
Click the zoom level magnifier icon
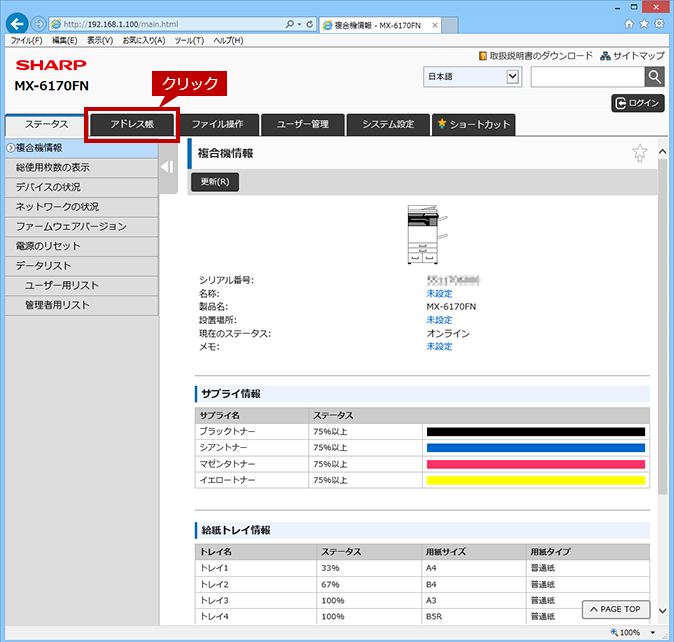(614, 632)
